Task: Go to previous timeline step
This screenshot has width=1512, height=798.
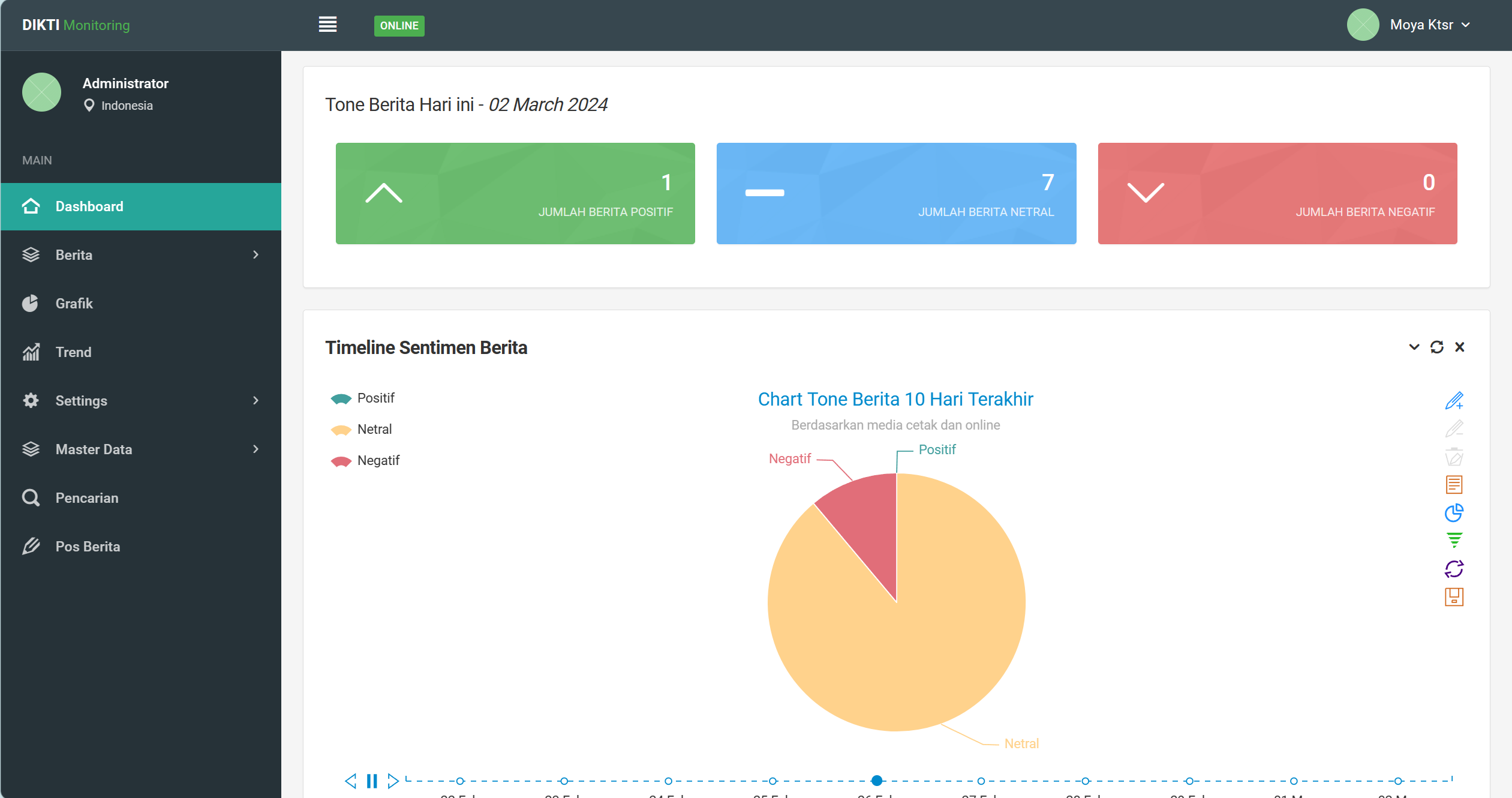Action: [351, 781]
